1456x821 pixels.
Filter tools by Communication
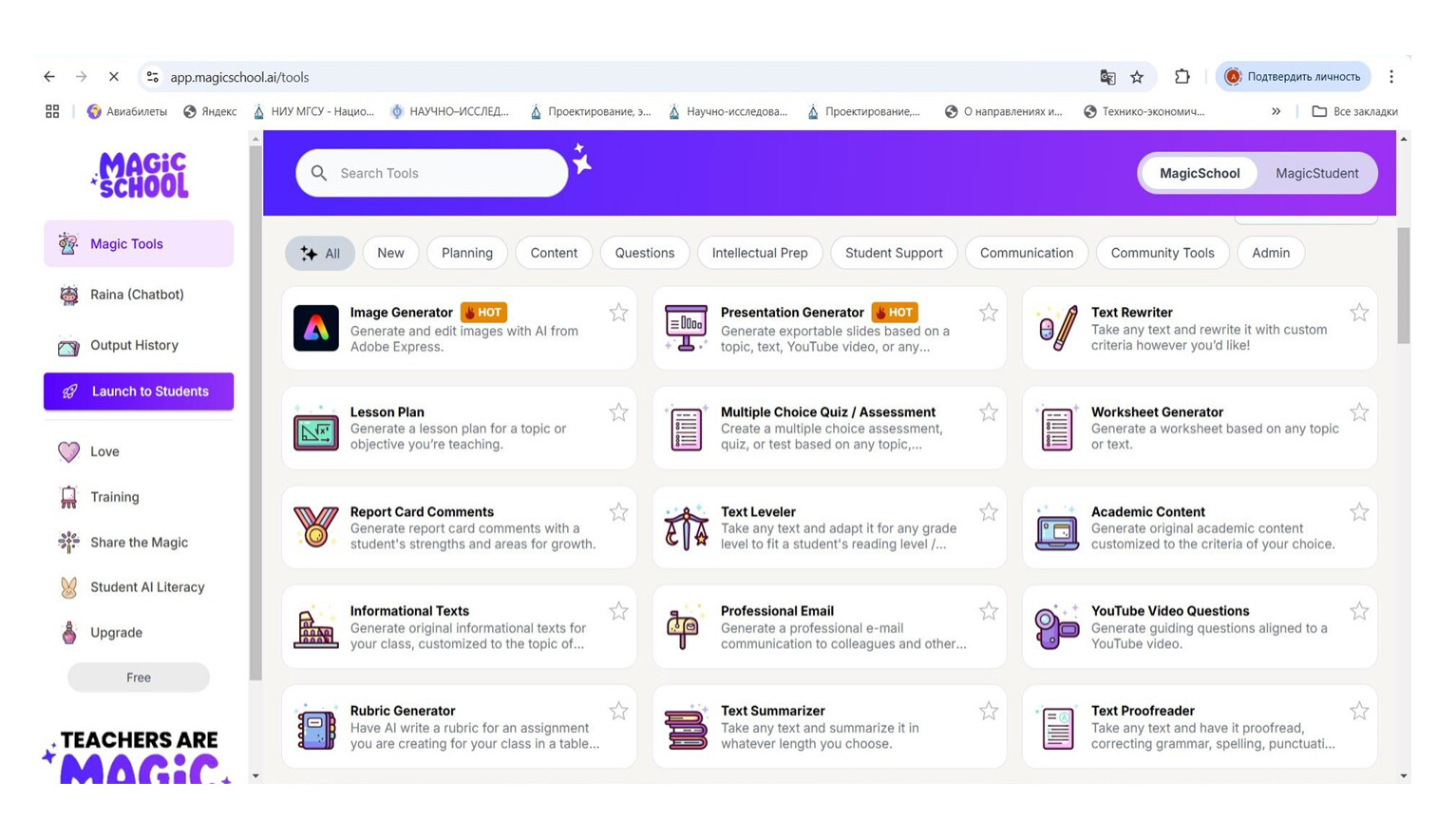[1027, 253]
